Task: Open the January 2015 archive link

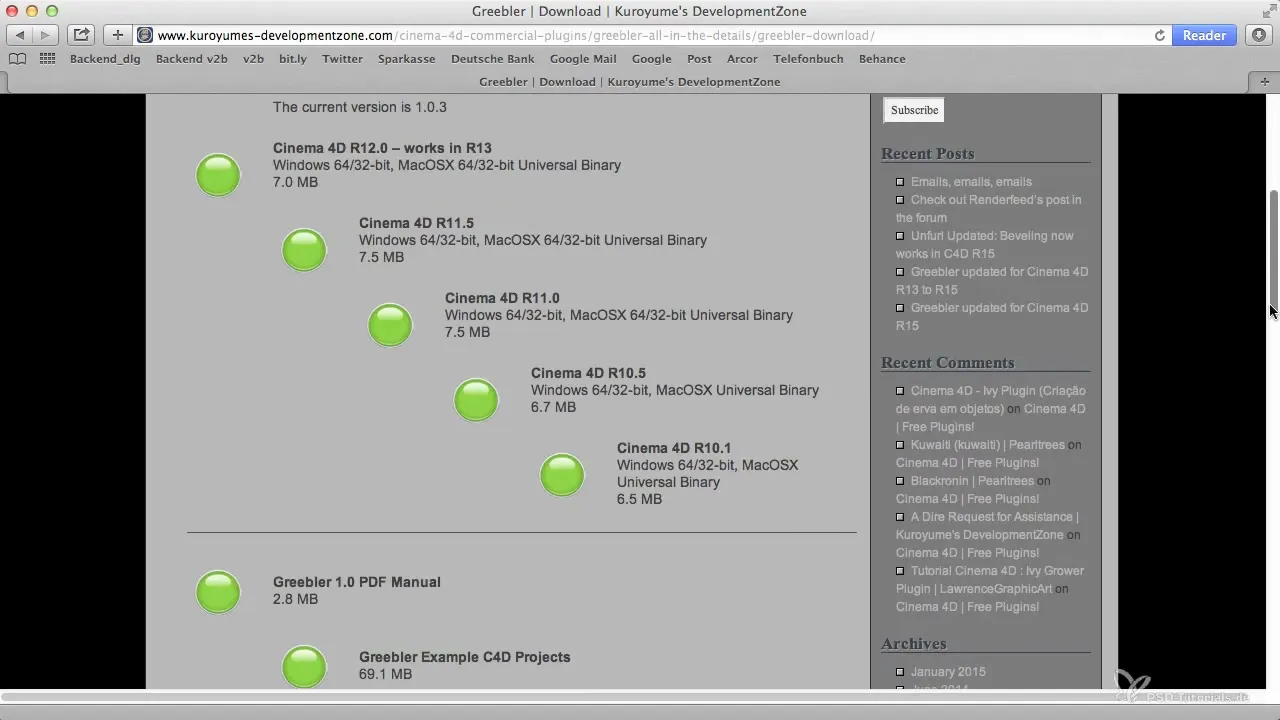Action: tap(947, 672)
